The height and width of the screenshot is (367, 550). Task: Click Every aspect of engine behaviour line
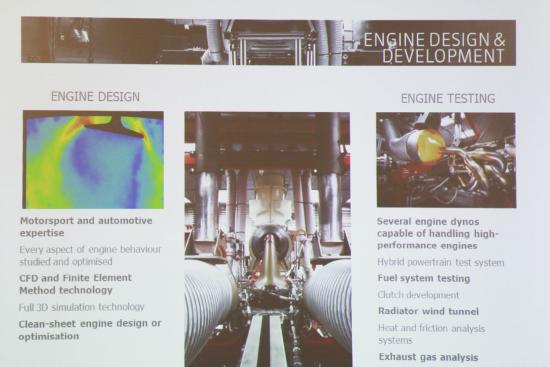pyautogui.click(x=90, y=255)
